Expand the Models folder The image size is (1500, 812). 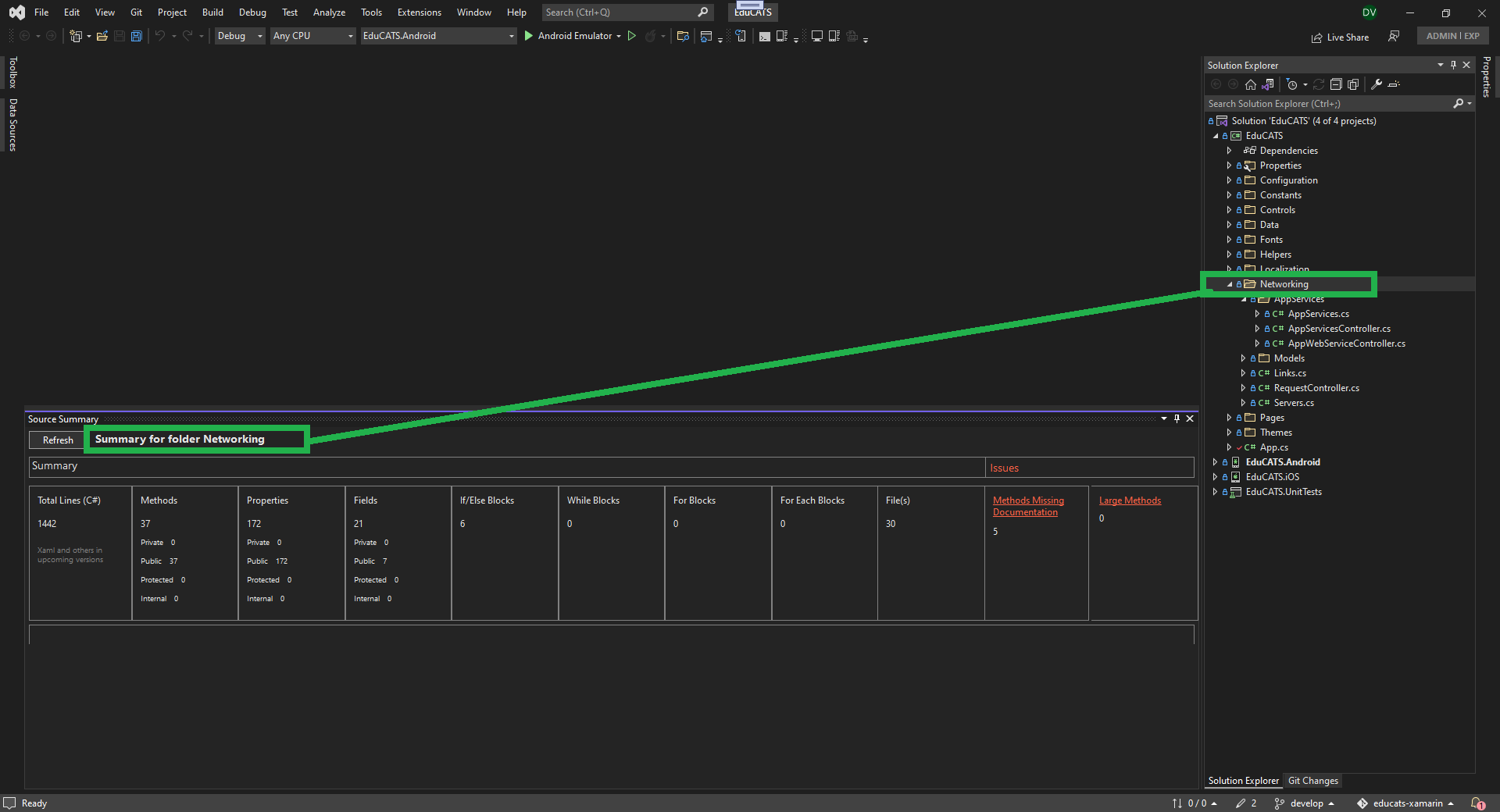[x=1244, y=358]
